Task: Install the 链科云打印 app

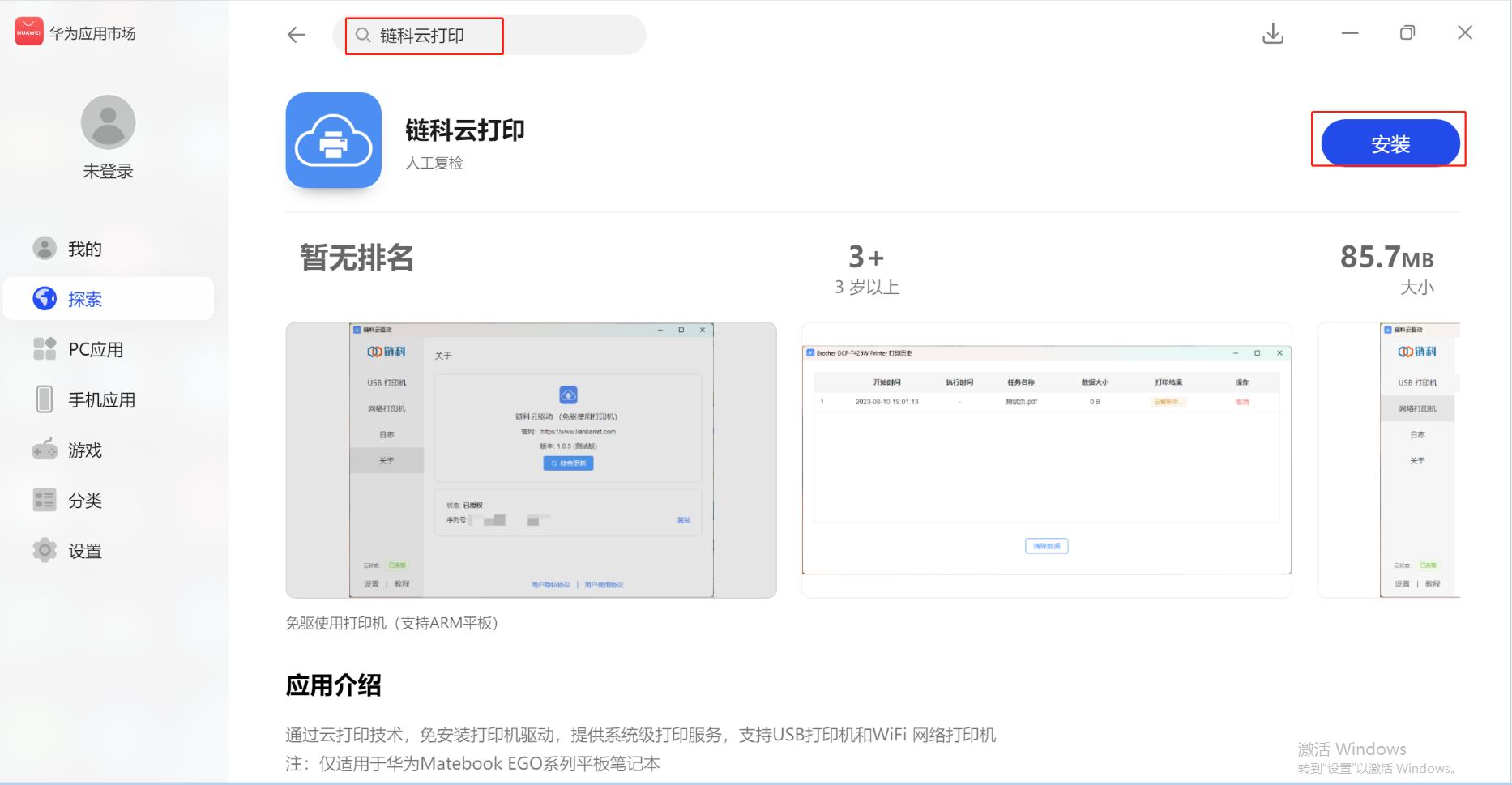Action: [1390, 143]
